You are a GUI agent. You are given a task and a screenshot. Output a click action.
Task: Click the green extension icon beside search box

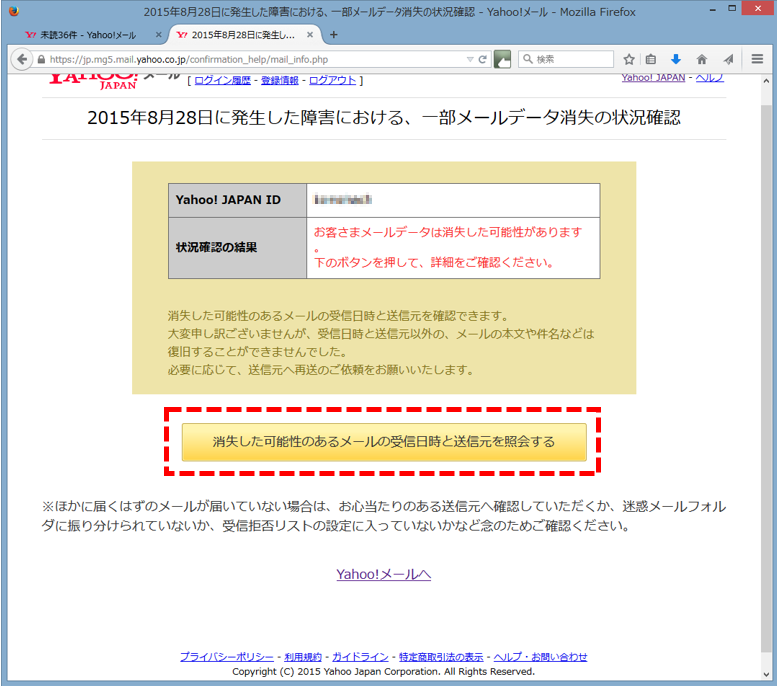pyautogui.click(x=502, y=59)
